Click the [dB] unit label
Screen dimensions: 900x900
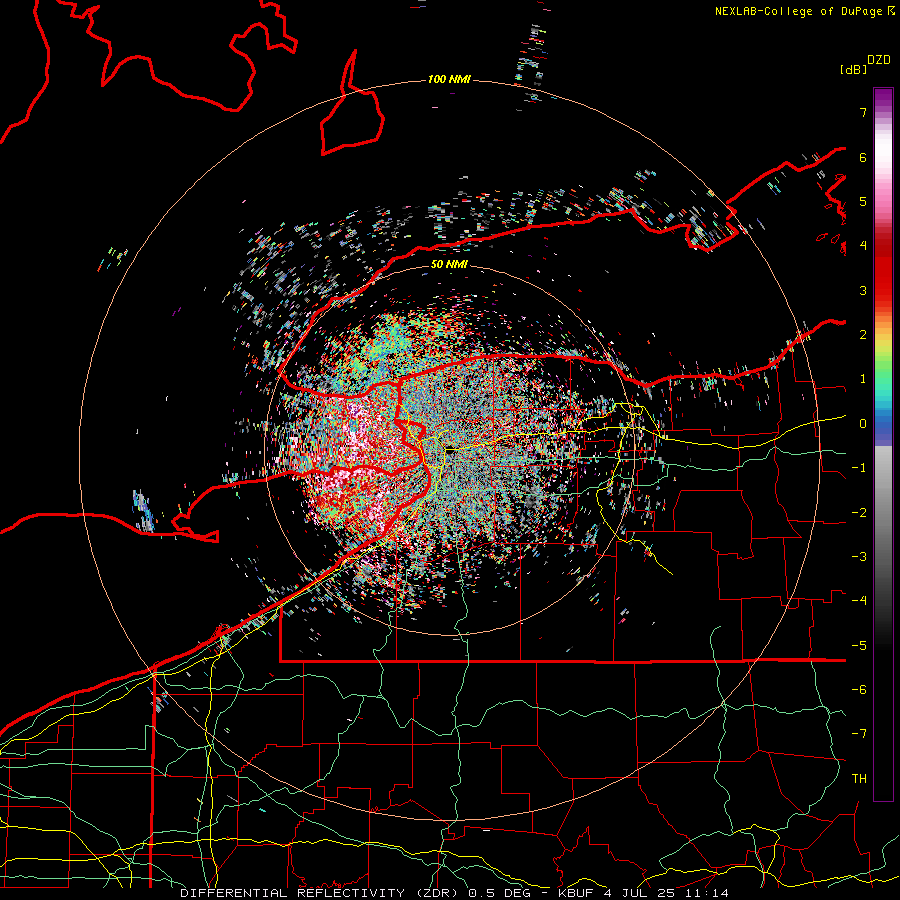(x=854, y=70)
